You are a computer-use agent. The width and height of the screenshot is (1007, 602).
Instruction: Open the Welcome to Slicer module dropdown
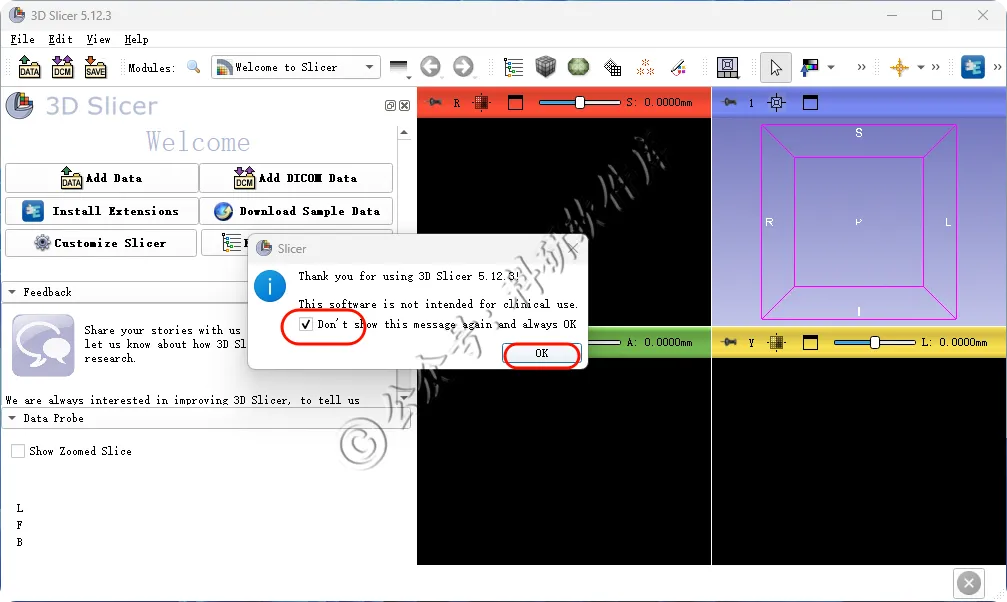point(295,67)
